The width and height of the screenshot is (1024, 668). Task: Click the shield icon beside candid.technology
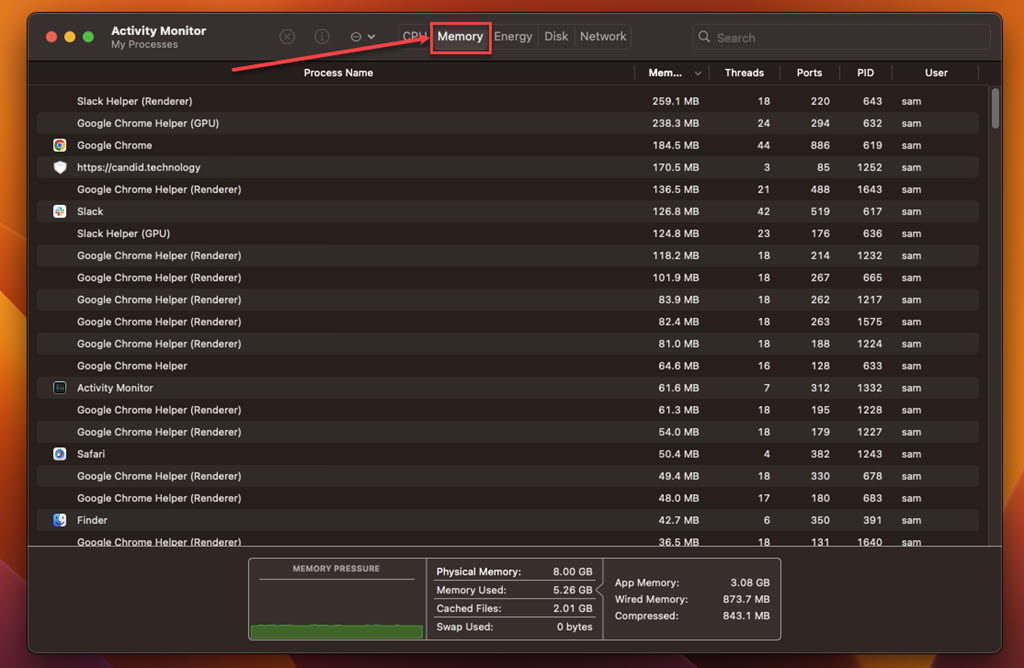pos(59,167)
